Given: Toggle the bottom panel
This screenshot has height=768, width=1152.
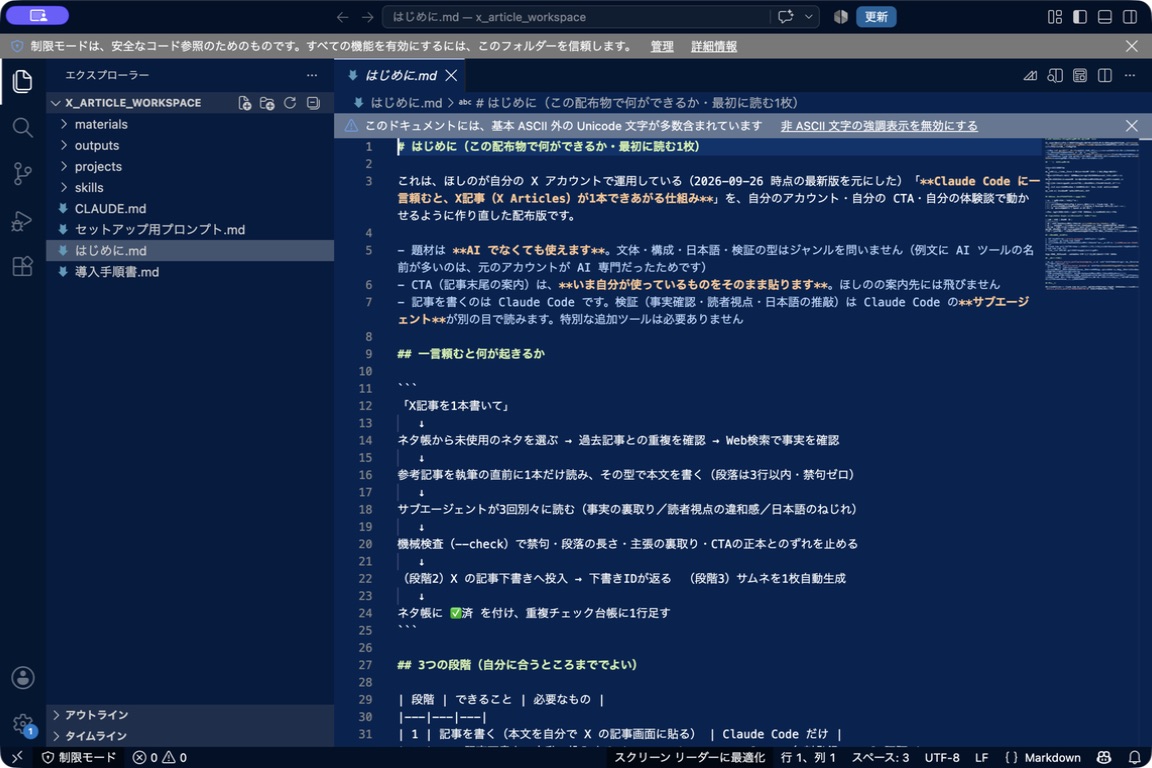Looking at the screenshot, I should pyautogui.click(x=1104, y=17).
